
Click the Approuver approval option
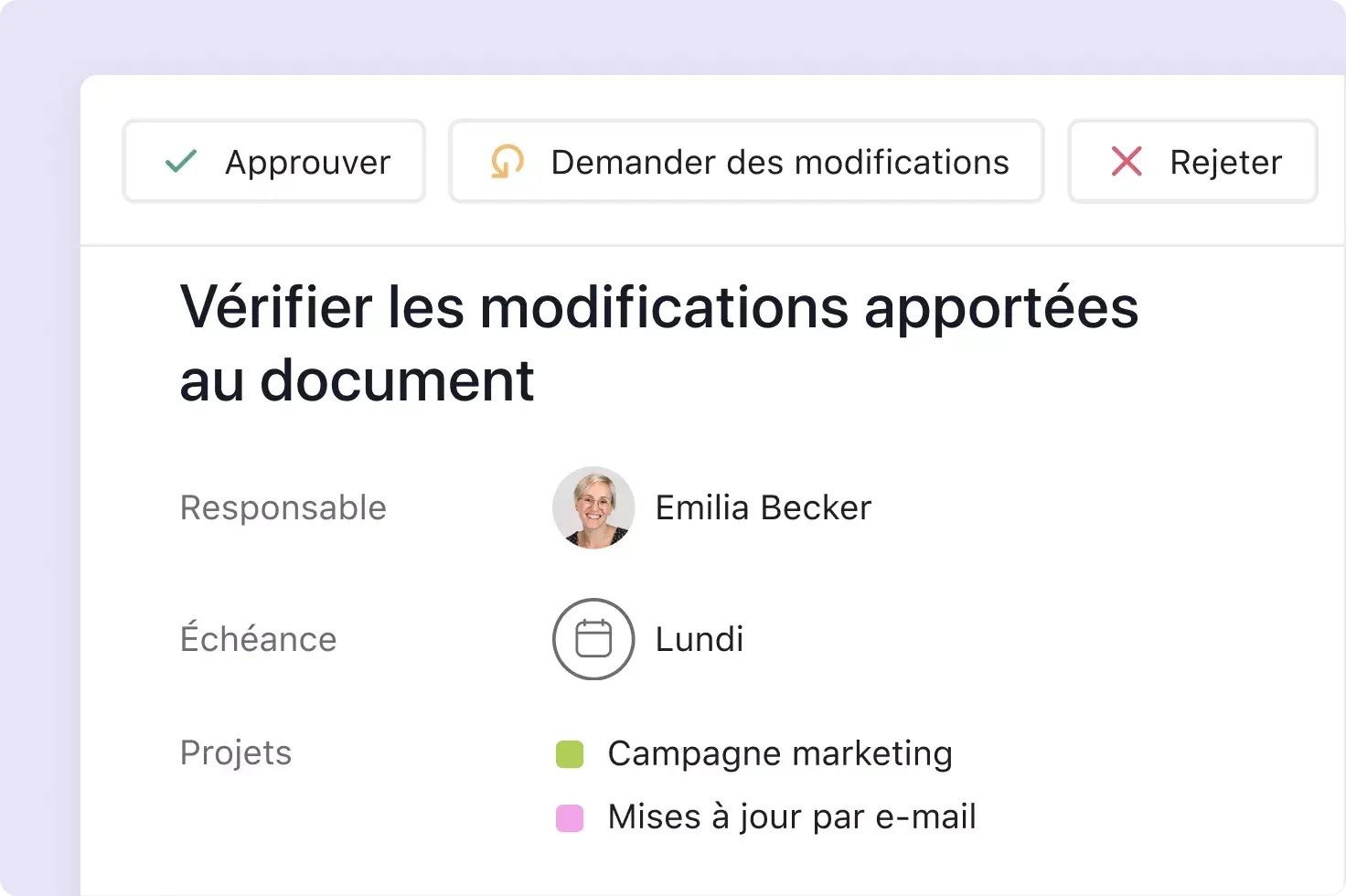273,161
